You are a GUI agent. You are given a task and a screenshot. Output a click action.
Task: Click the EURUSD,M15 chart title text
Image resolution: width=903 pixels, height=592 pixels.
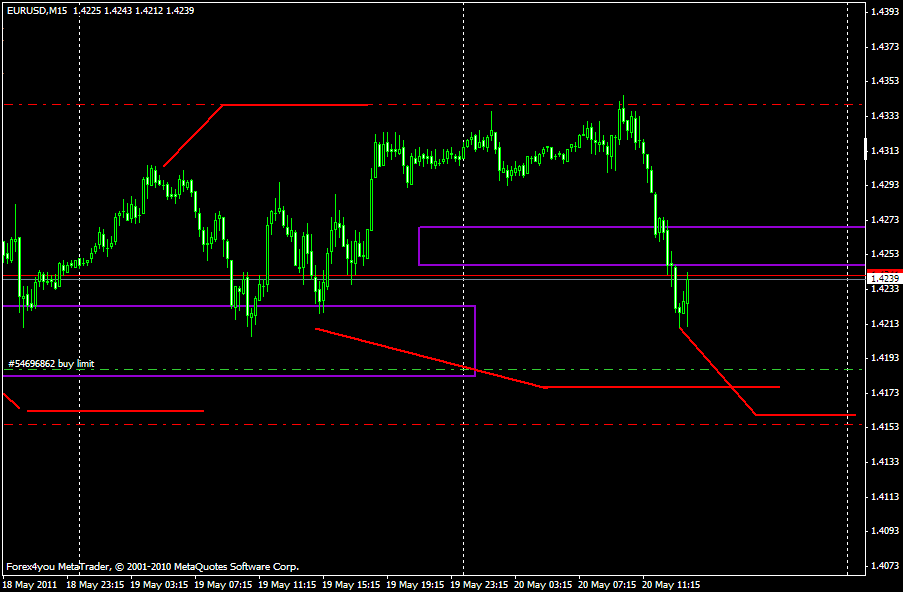pos(36,10)
